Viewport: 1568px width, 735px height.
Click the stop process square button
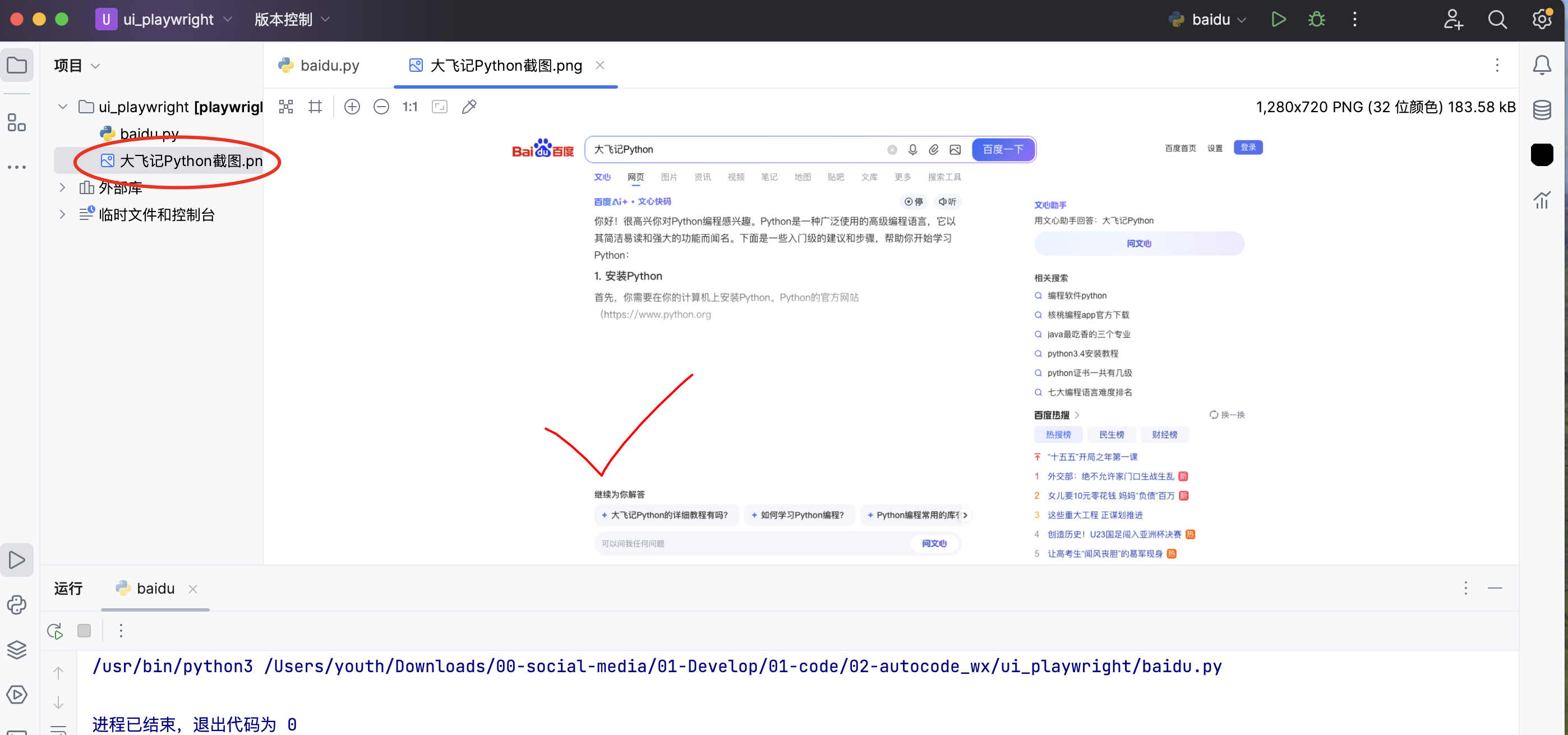pos(84,631)
